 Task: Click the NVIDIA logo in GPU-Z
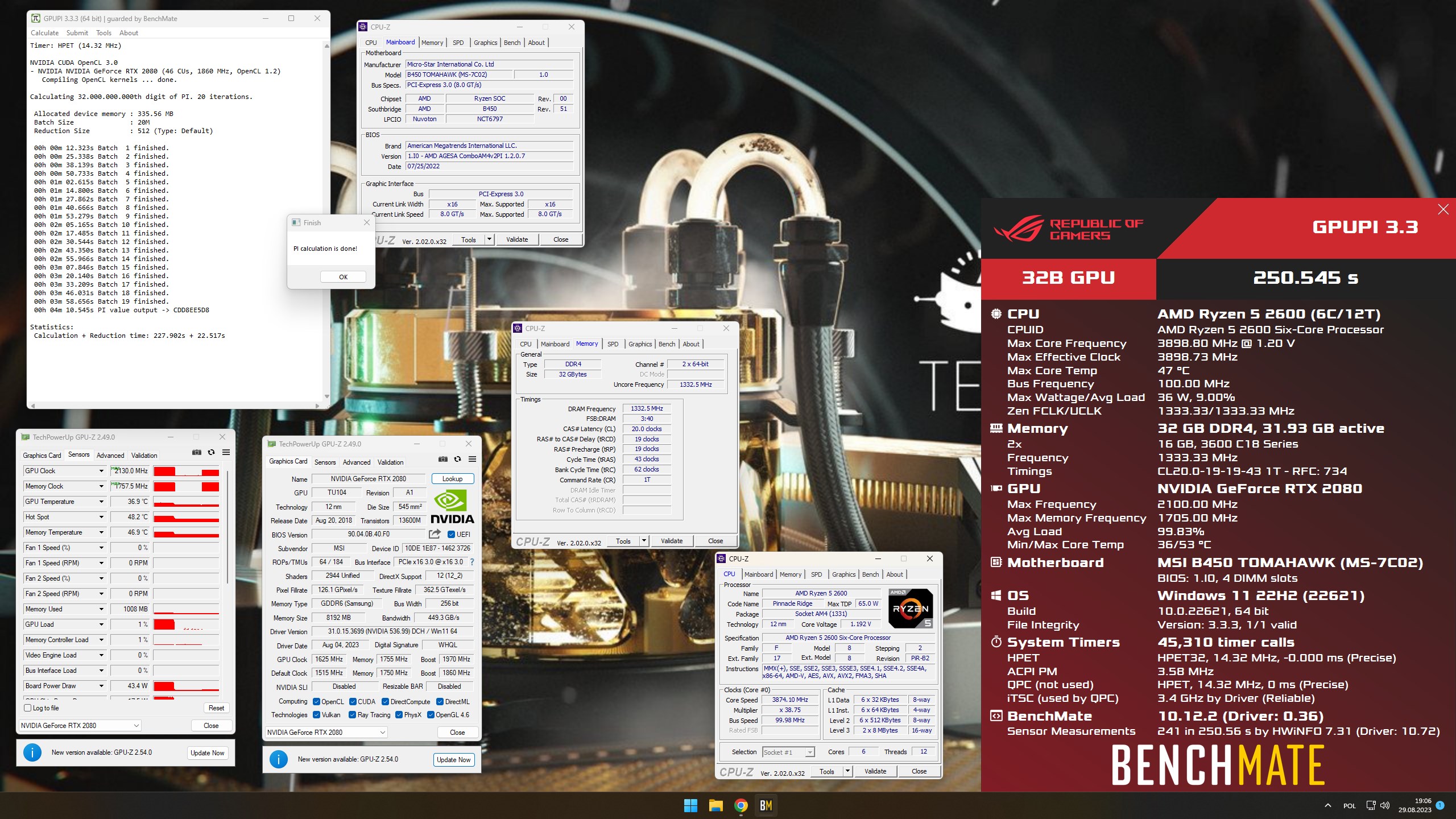tap(452, 506)
